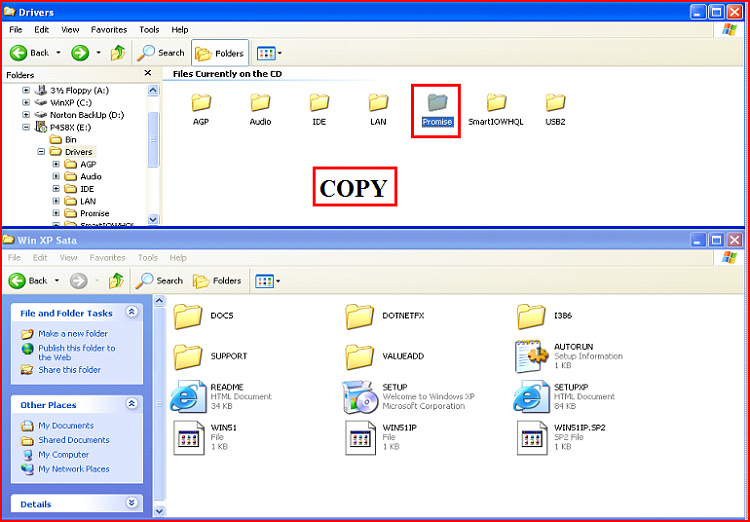Open Shared Documents link

[x=74, y=440]
